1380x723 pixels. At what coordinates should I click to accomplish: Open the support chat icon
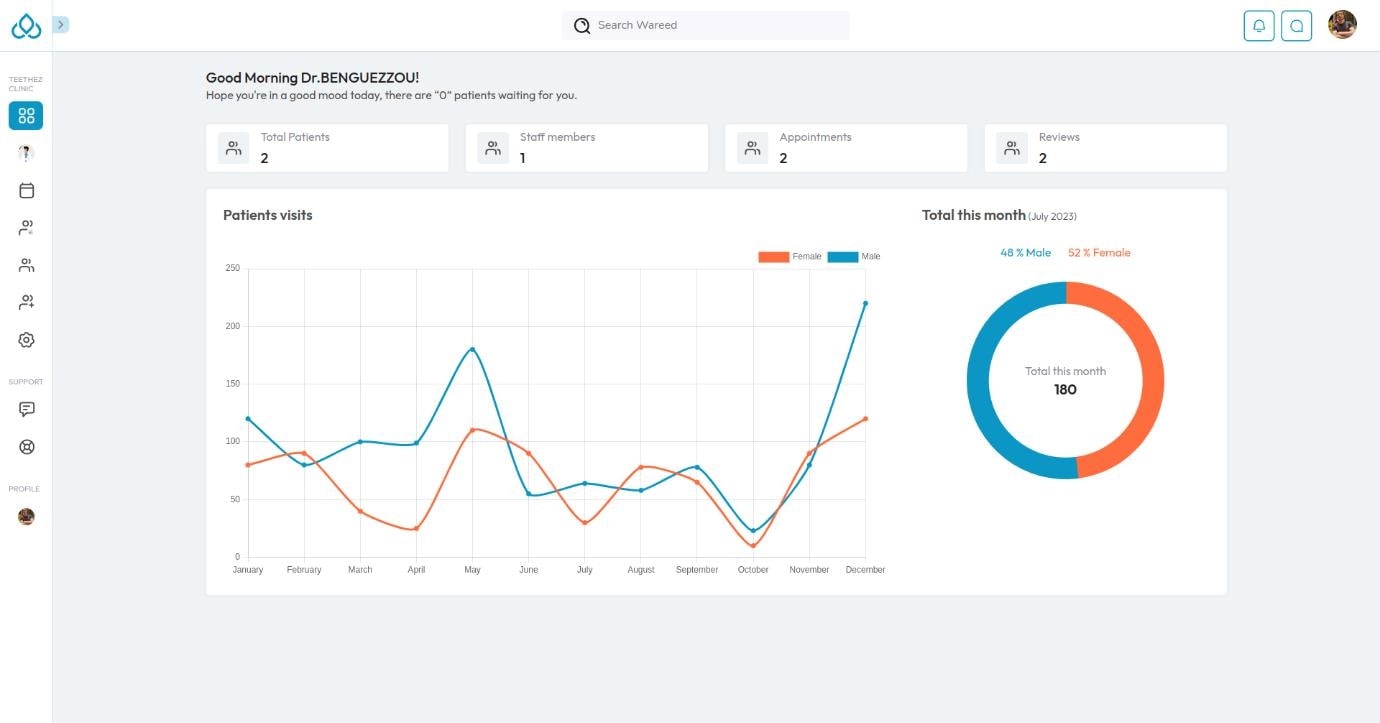pyautogui.click(x=25, y=408)
